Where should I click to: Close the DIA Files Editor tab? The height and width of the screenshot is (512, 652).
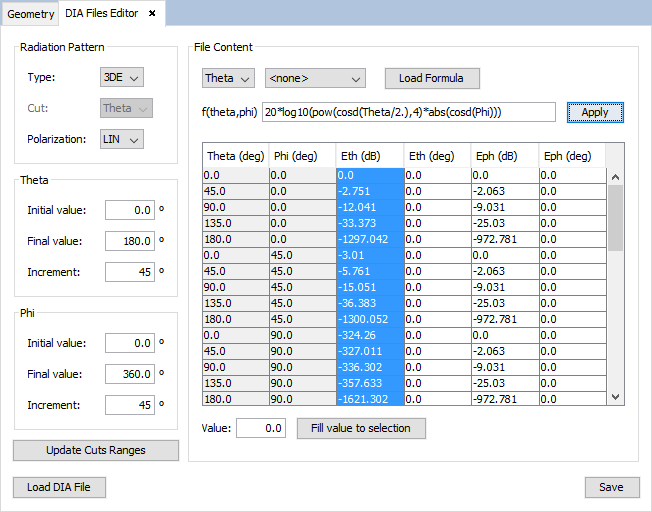[x=152, y=13]
